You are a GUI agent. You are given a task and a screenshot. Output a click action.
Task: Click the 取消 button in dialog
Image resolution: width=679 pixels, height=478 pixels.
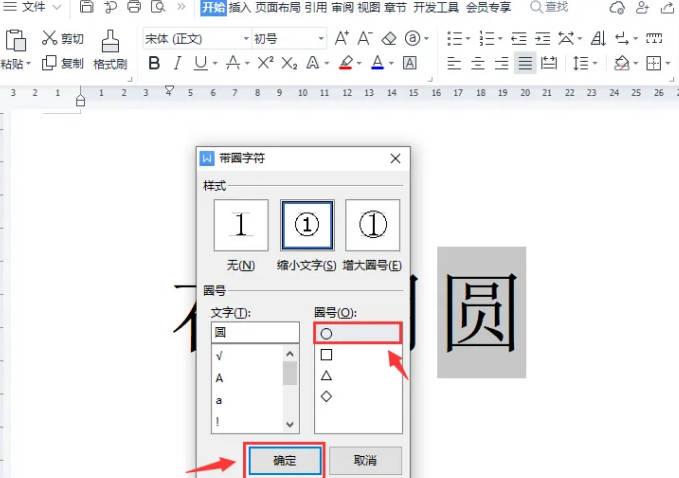[365, 461]
